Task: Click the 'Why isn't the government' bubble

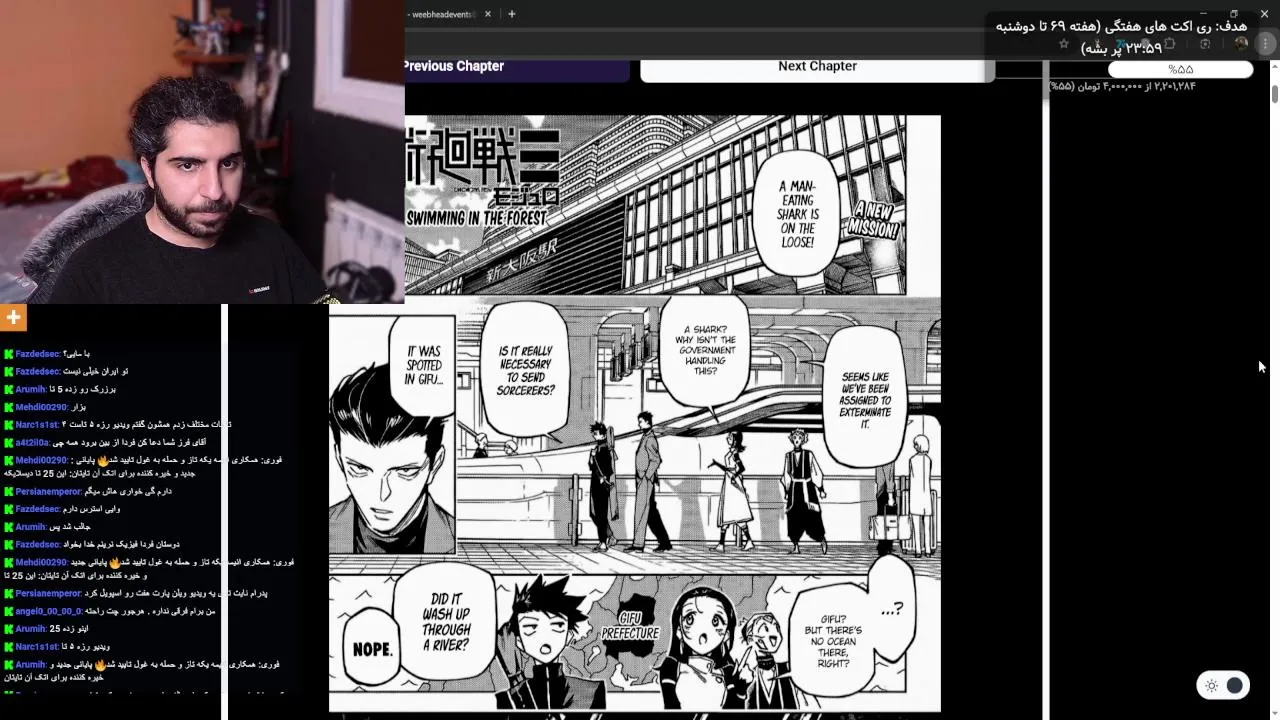Action: pyautogui.click(x=706, y=351)
